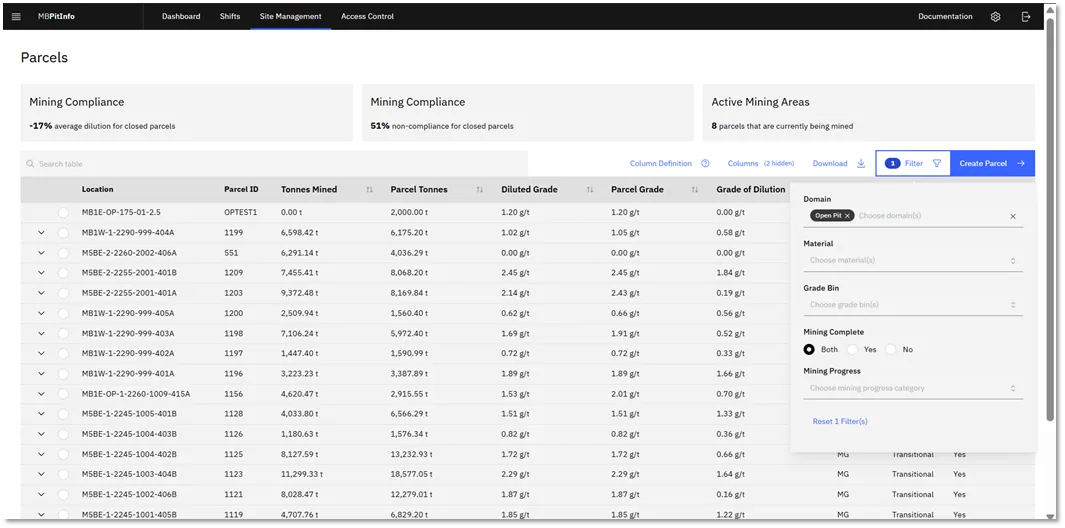
Task: Select No for Mining Complete
Action: (x=890, y=349)
